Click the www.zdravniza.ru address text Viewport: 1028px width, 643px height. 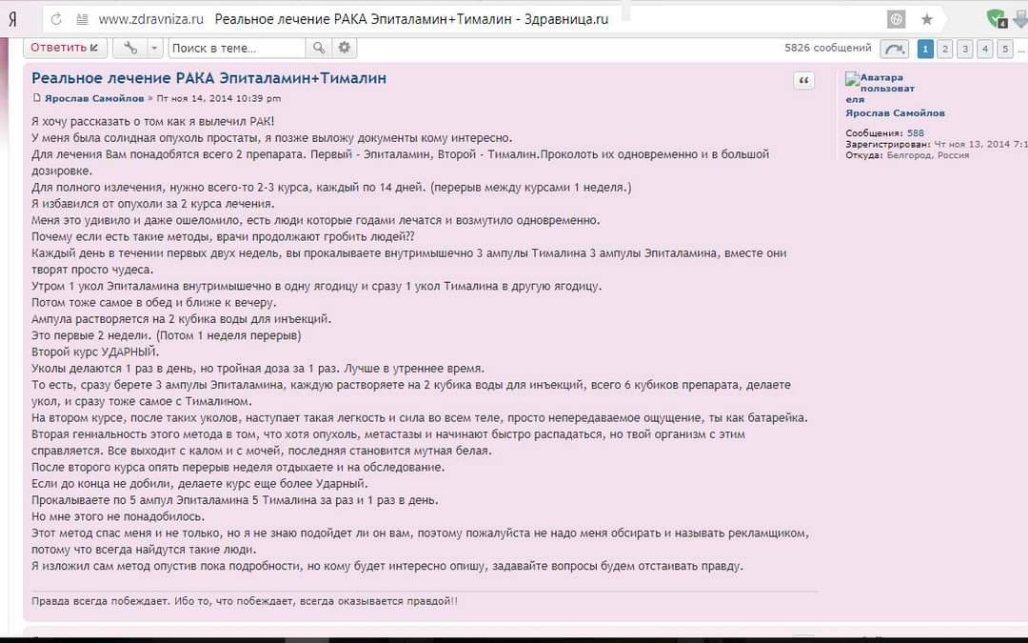click(151, 20)
